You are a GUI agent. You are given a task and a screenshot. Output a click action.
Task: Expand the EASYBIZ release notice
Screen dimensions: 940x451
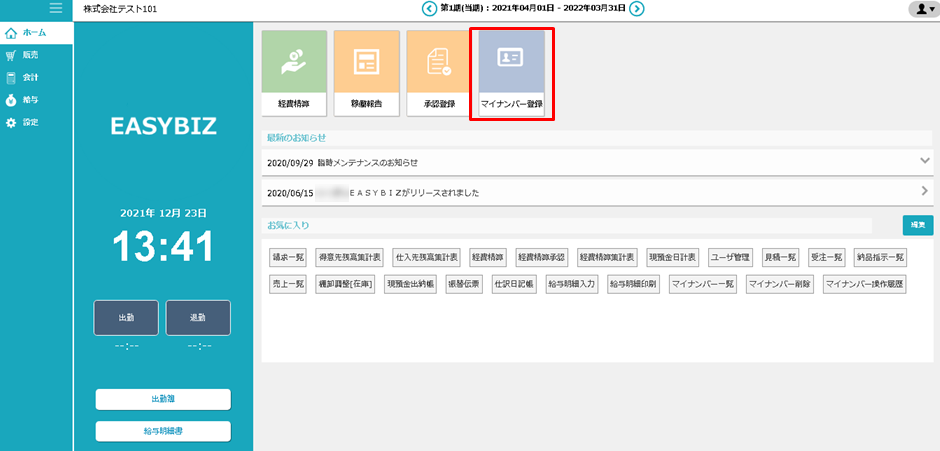pyautogui.click(x=924, y=191)
